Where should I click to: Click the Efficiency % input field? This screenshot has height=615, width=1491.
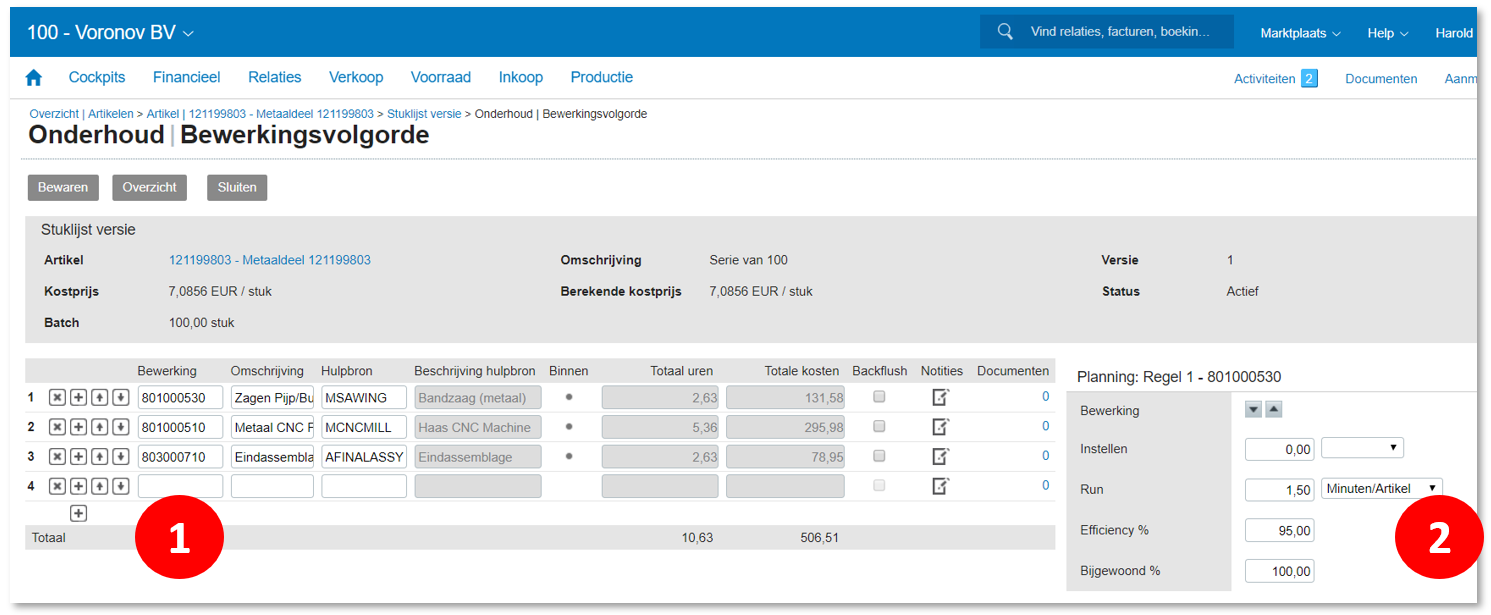click(1279, 530)
